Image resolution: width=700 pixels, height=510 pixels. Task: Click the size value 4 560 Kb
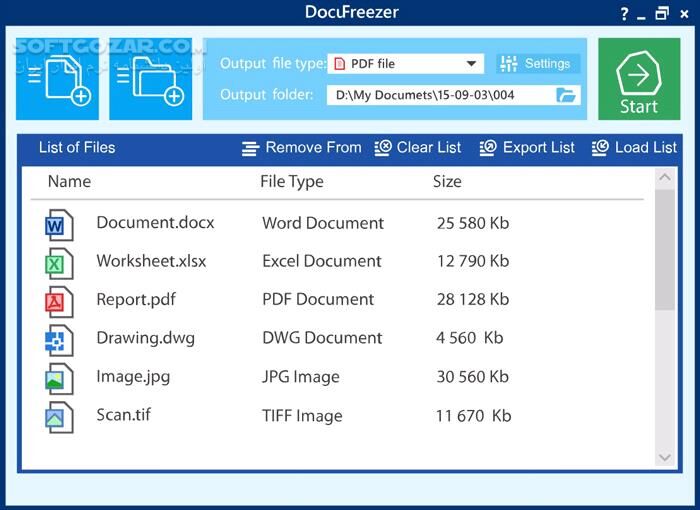(x=470, y=338)
